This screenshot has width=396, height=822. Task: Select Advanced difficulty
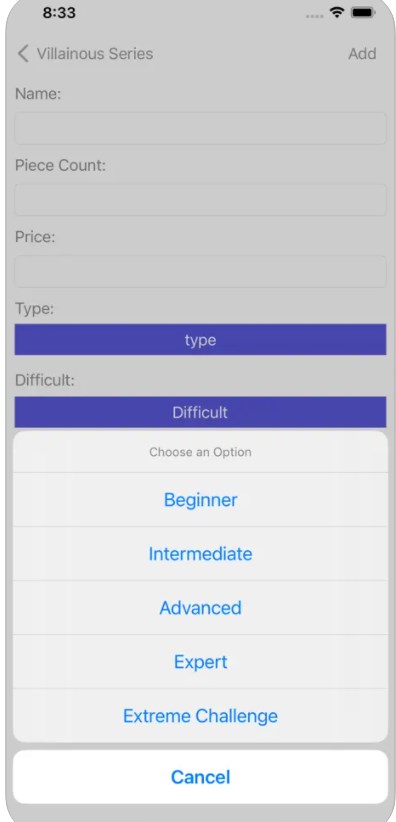click(x=200, y=608)
